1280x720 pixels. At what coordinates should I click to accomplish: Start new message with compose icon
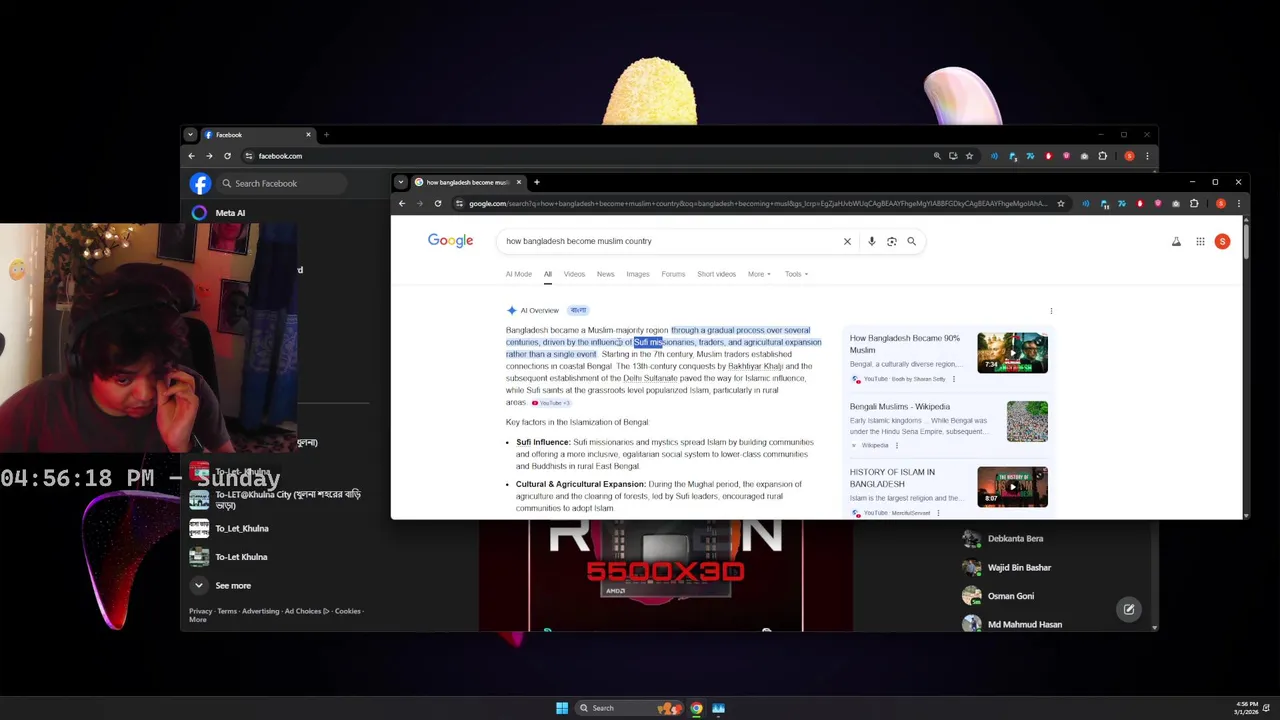click(x=1128, y=609)
